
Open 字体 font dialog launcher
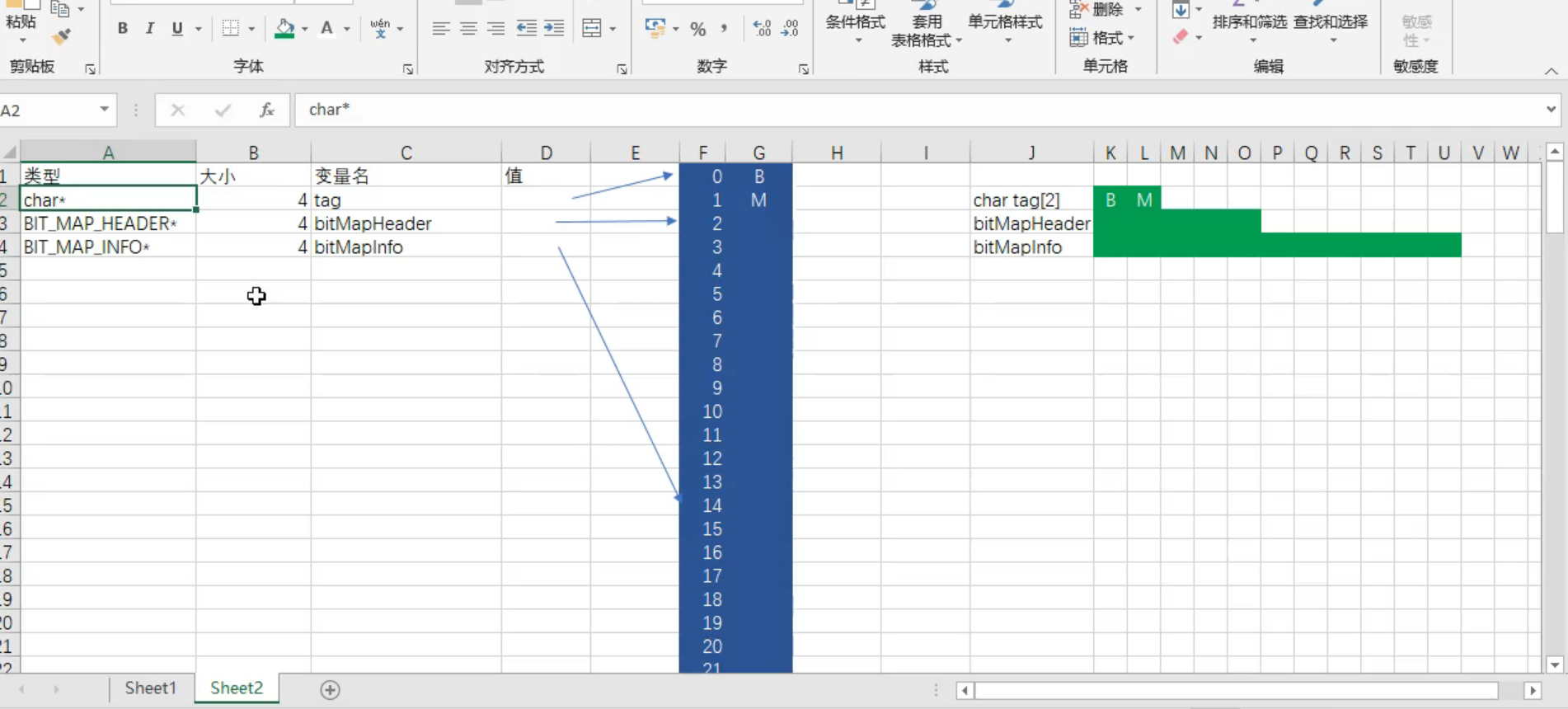point(408,70)
